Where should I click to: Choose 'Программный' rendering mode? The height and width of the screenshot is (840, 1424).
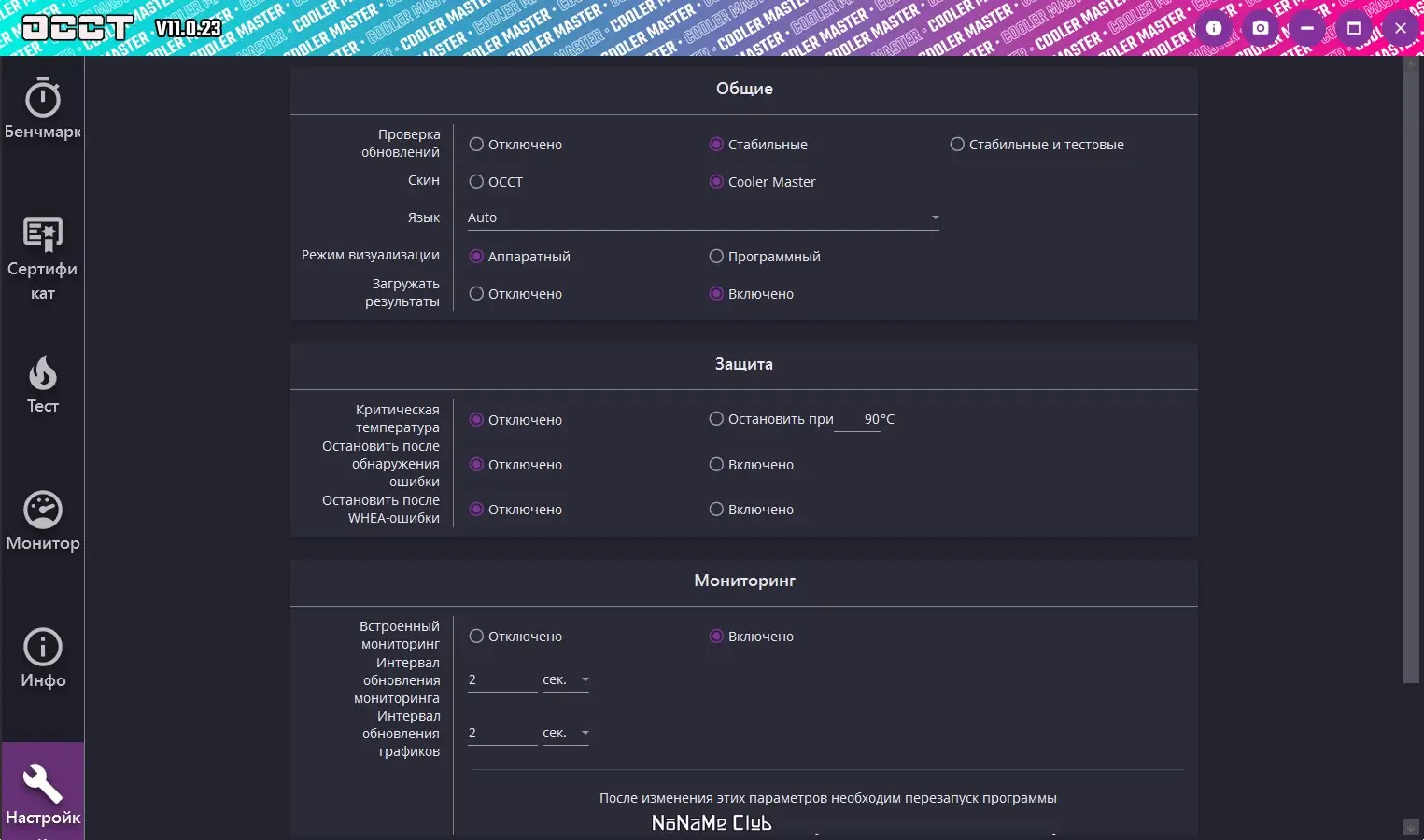click(716, 257)
